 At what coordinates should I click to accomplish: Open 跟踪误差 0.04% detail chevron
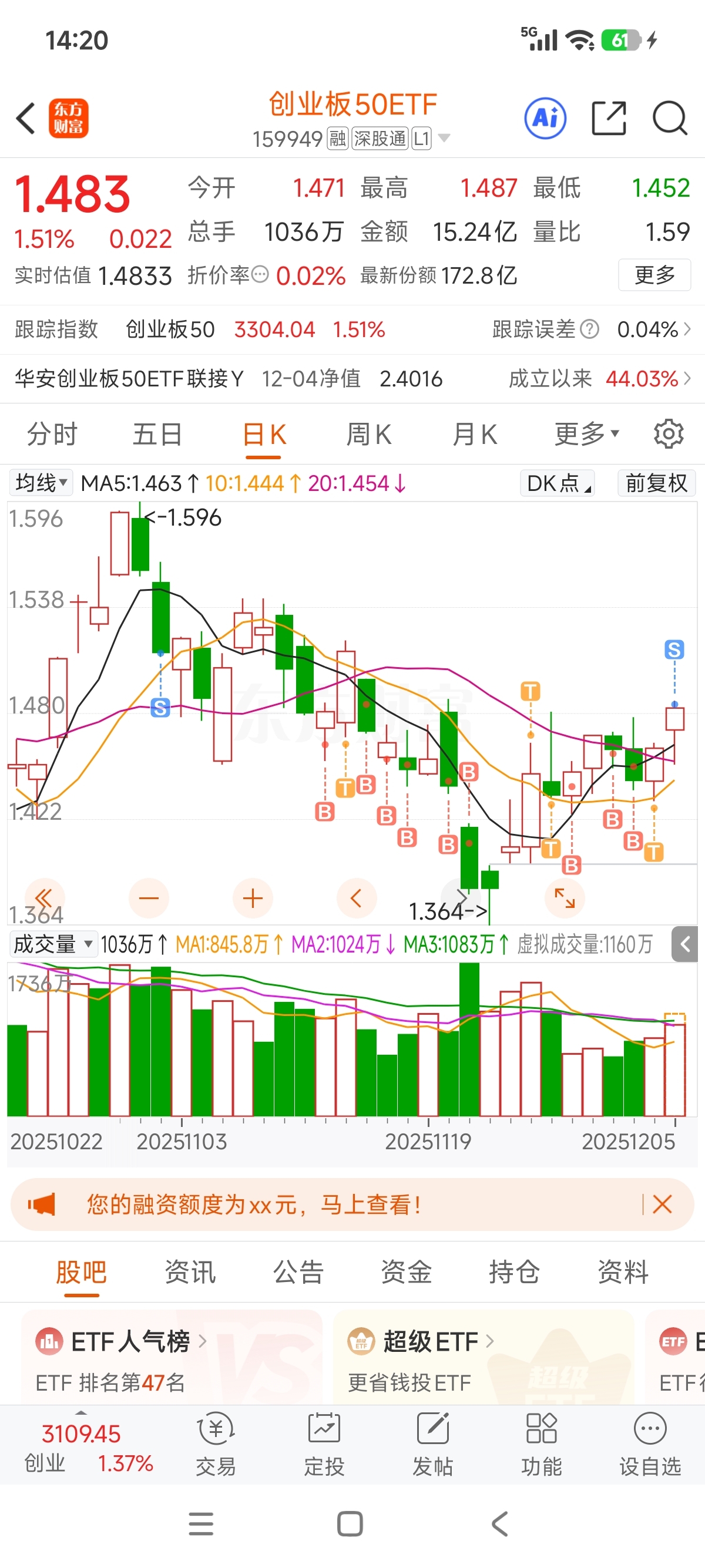coord(687,329)
